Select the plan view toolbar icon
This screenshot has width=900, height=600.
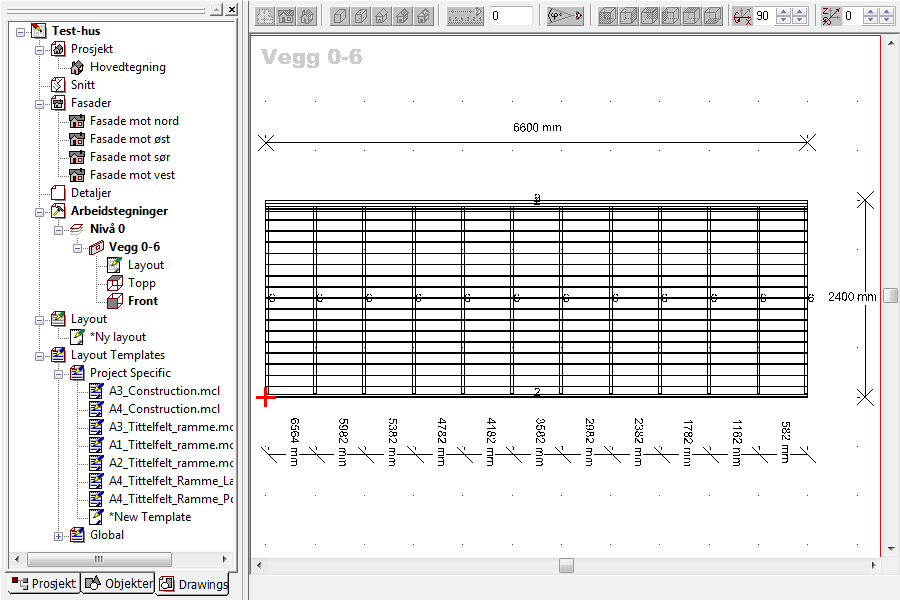265,16
